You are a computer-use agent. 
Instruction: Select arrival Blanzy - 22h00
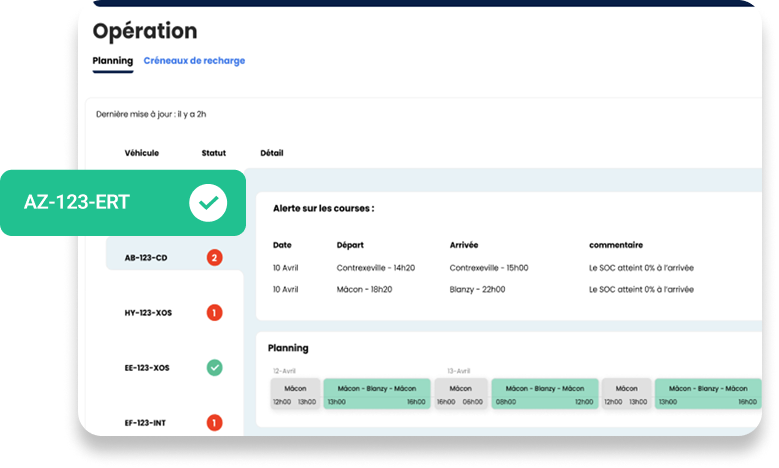pos(477,290)
